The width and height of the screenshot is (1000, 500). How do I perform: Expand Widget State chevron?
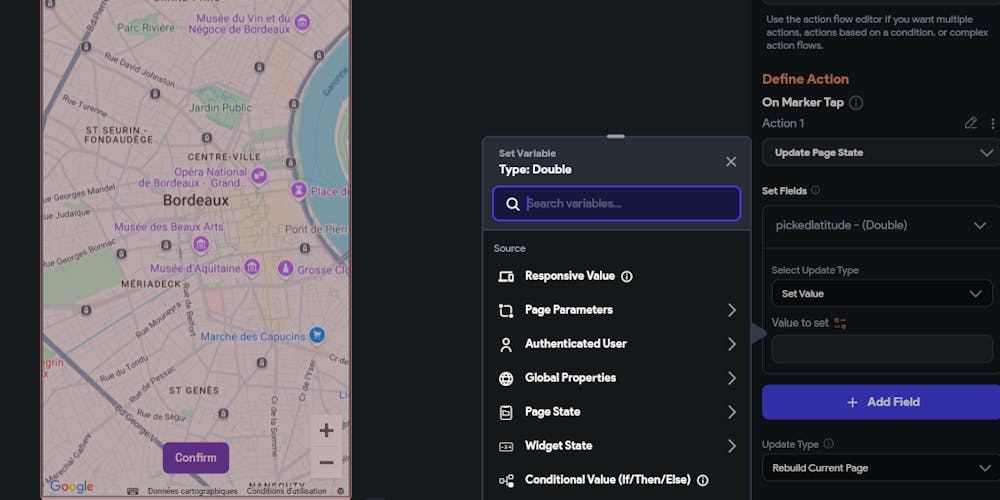click(732, 446)
